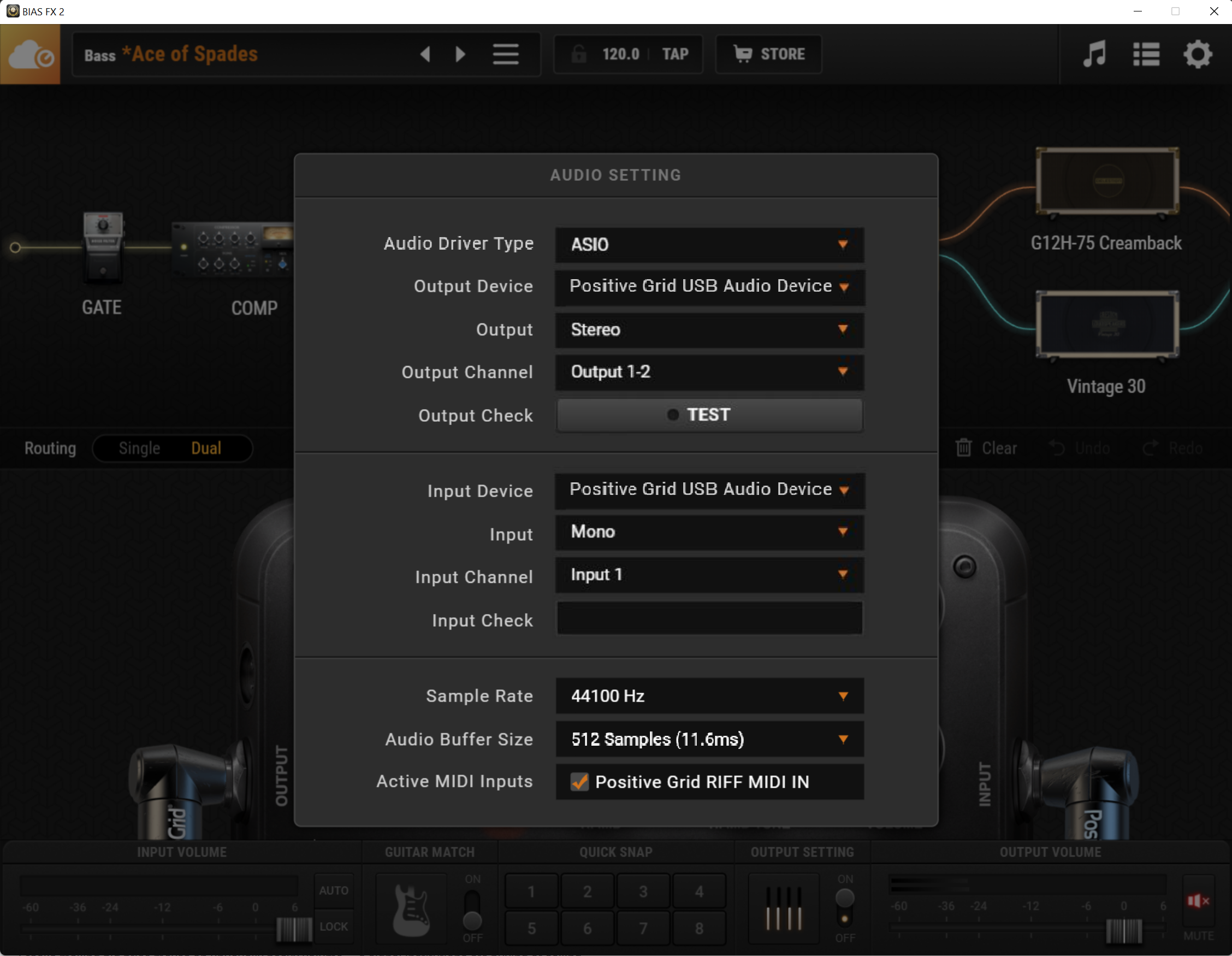The image size is (1232, 956).
Task: Open the Input Mono dropdown
Action: (x=709, y=532)
